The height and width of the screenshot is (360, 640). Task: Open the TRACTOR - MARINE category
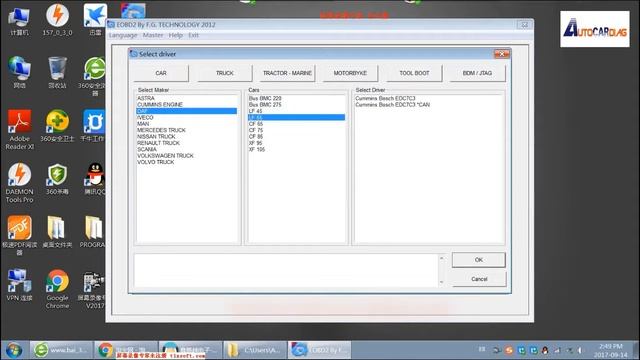(287, 73)
